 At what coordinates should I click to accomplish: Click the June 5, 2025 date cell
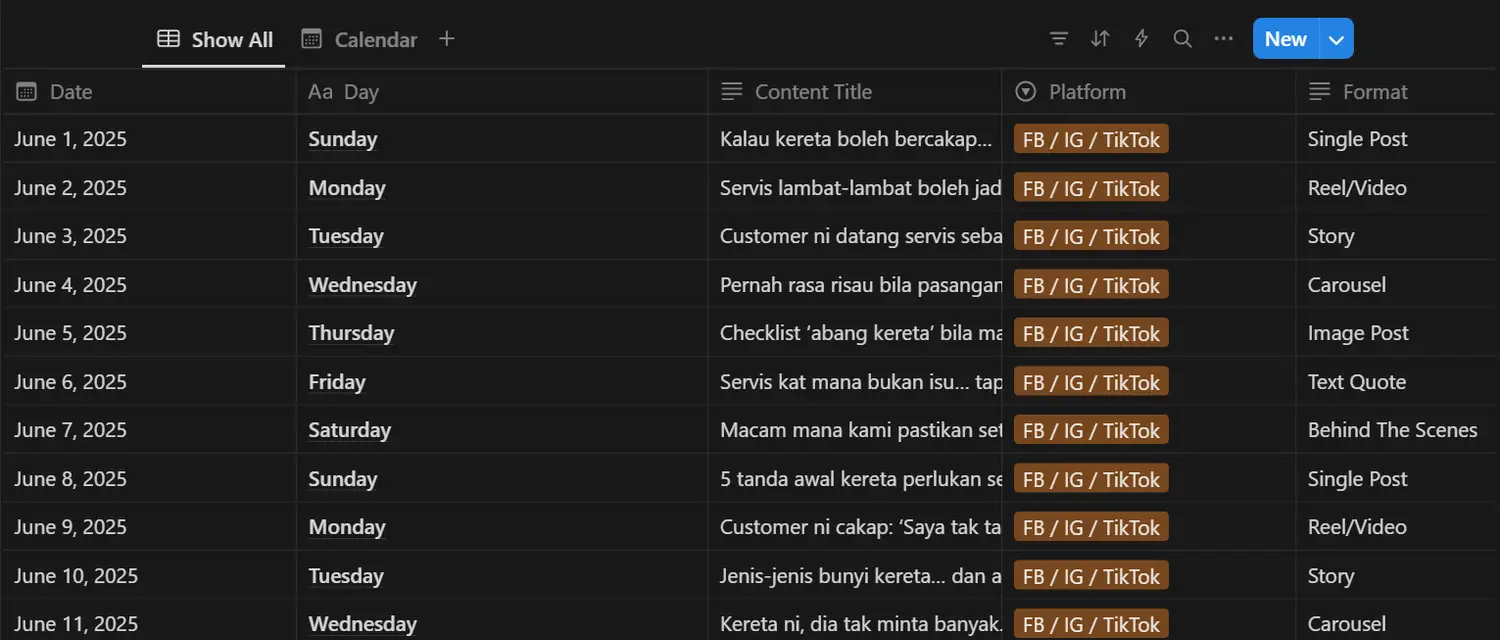(71, 333)
